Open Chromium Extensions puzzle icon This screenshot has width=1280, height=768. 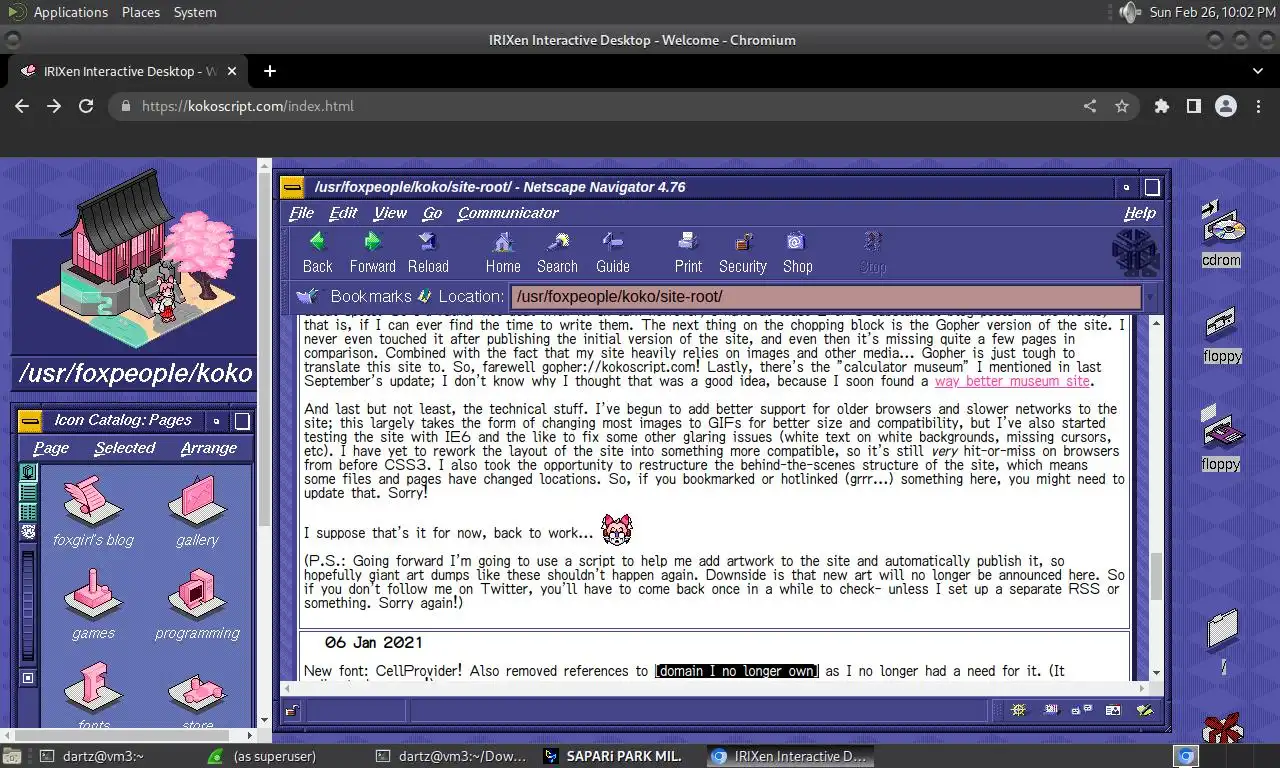[x=1161, y=106]
